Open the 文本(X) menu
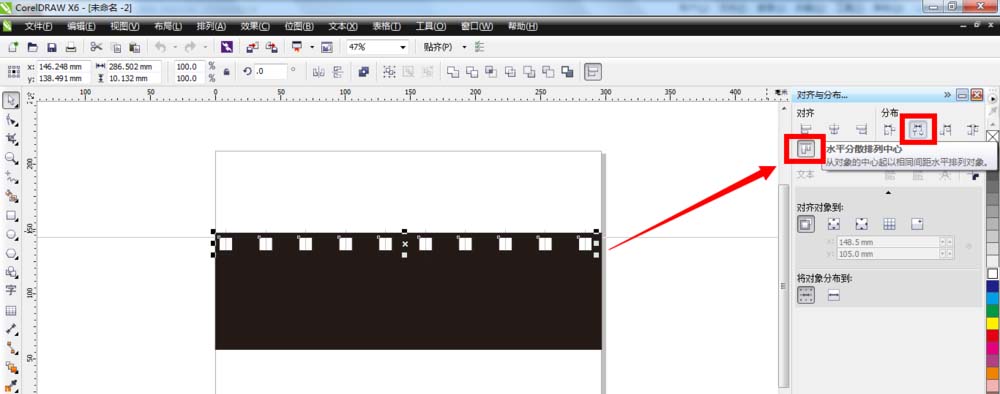This screenshot has width=1000, height=394. (343, 27)
